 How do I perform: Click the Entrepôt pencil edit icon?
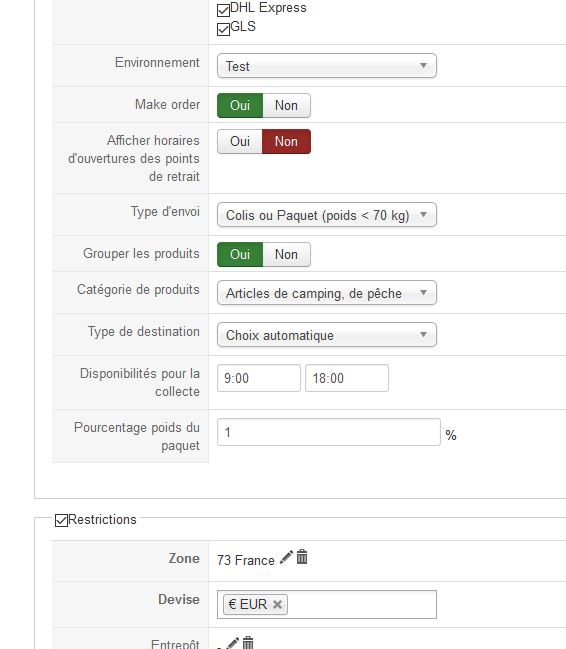tap(232, 643)
